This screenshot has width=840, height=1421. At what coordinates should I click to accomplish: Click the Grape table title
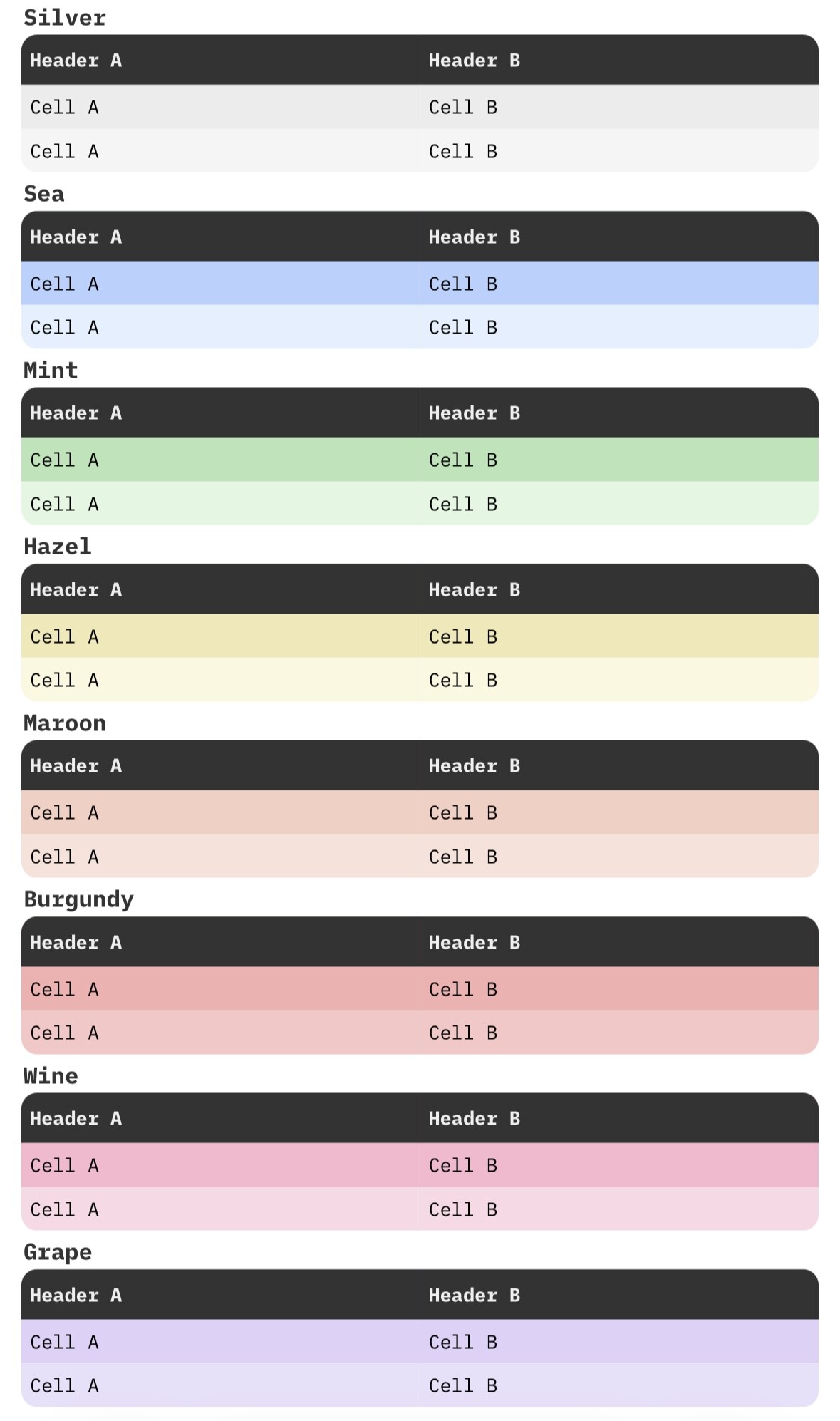pos(58,1252)
